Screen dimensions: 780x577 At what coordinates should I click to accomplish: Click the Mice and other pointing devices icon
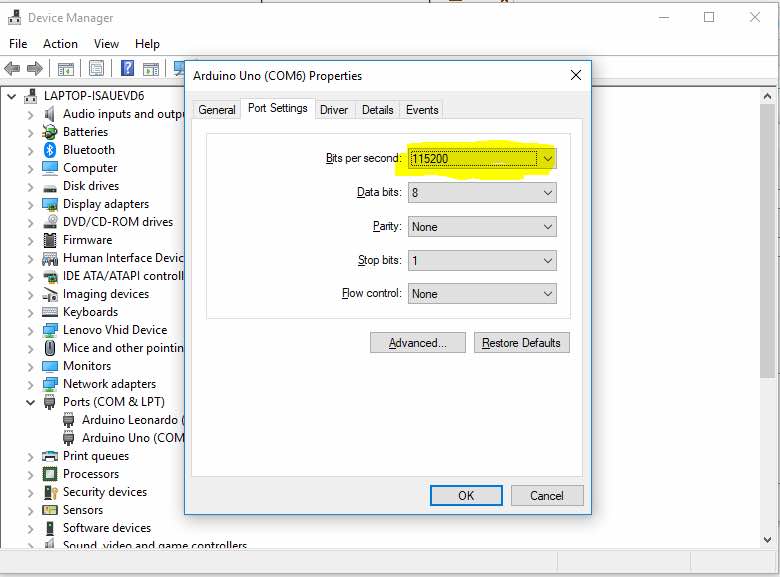pyautogui.click(x=50, y=348)
